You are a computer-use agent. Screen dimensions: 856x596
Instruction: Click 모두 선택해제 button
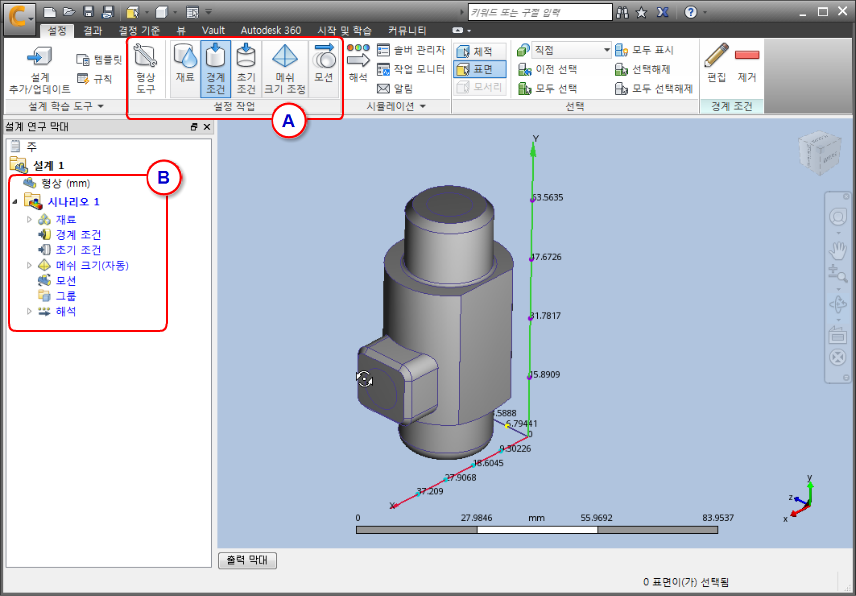tap(653, 88)
